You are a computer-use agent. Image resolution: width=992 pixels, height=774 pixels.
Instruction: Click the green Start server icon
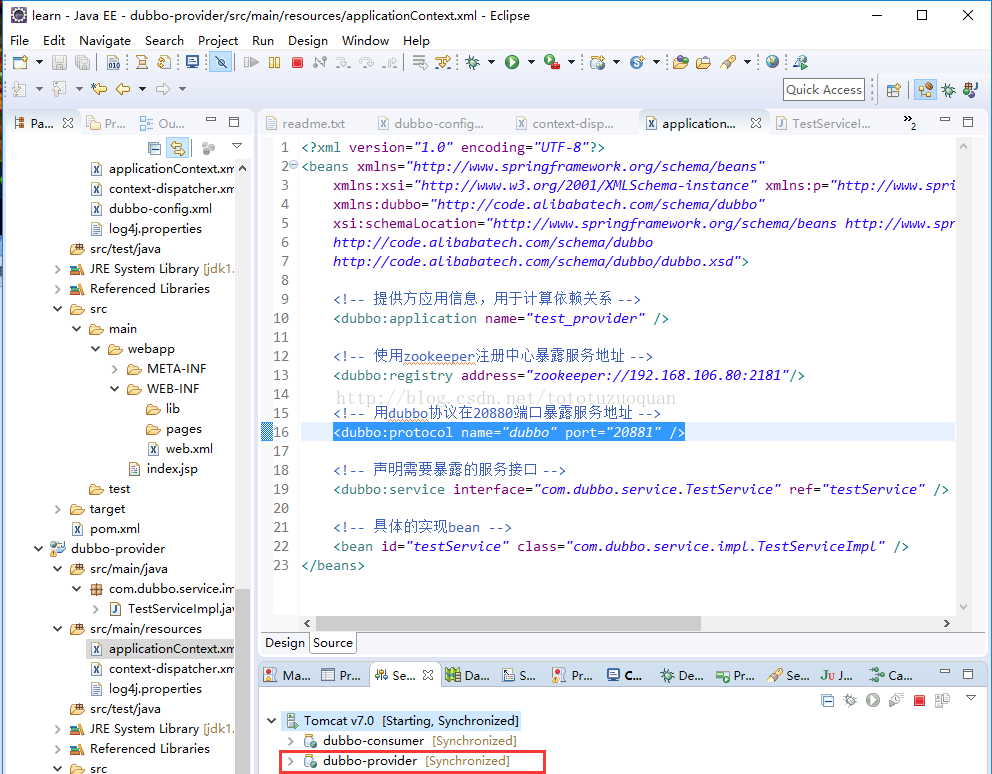point(873,700)
